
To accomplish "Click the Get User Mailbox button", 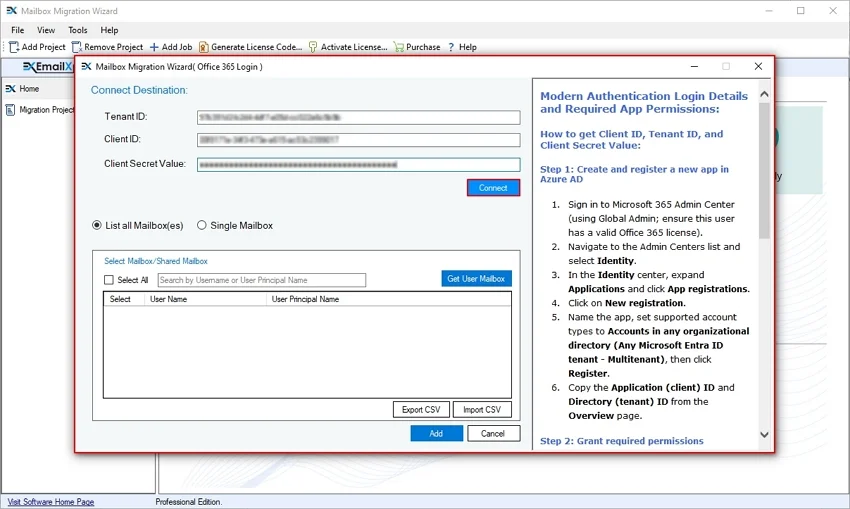I will click(476, 279).
